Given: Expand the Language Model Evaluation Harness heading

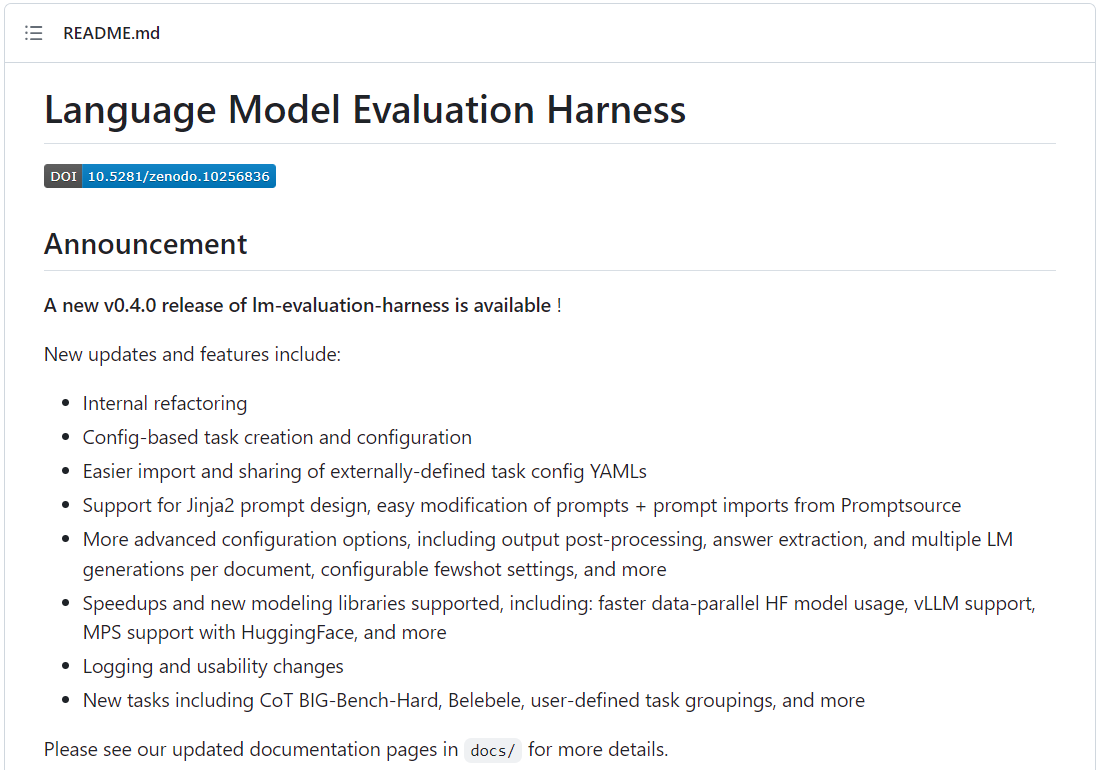Looking at the screenshot, I should pyautogui.click(x=364, y=110).
